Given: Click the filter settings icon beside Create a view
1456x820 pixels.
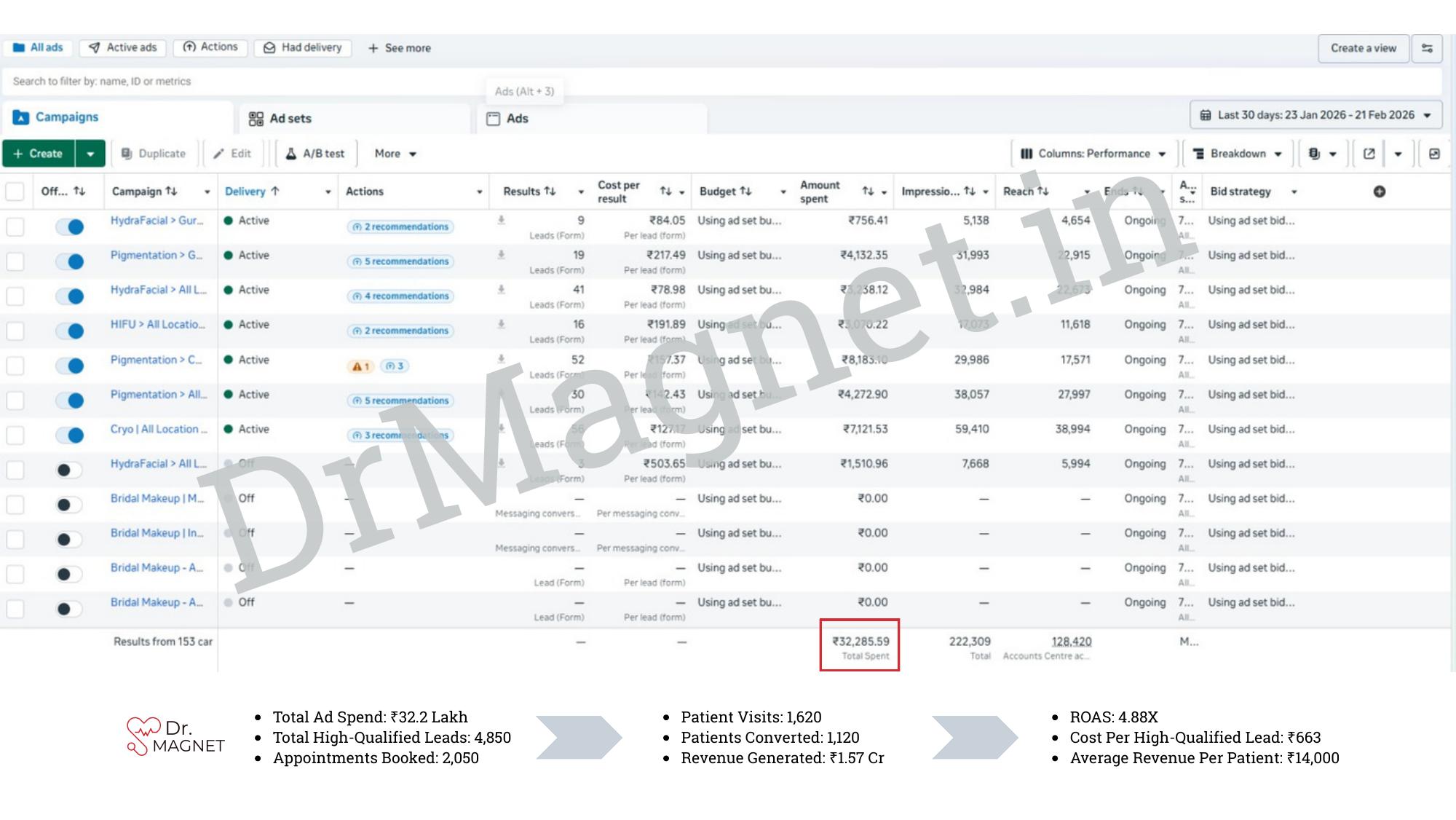Looking at the screenshot, I should tap(1427, 48).
